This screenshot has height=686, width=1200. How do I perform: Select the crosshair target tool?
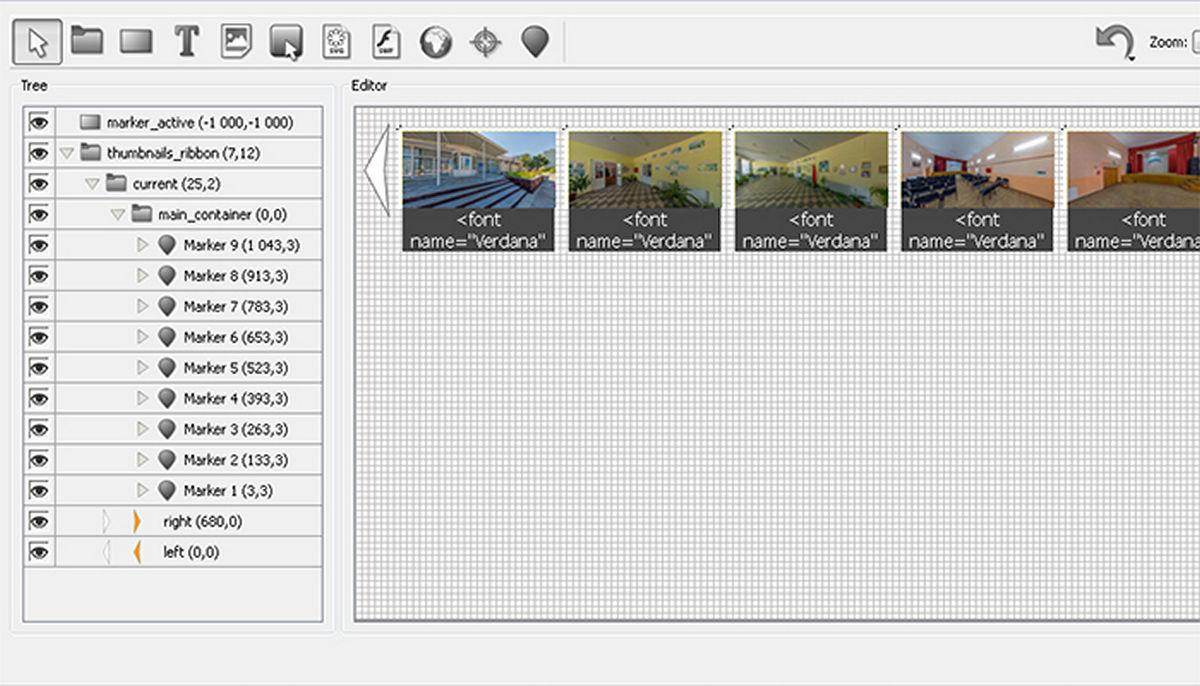486,42
